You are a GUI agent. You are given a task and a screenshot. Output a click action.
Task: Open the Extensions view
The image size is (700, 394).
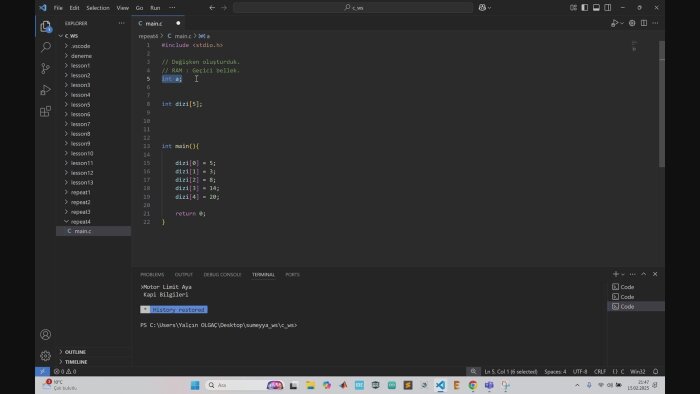pyautogui.click(x=46, y=111)
